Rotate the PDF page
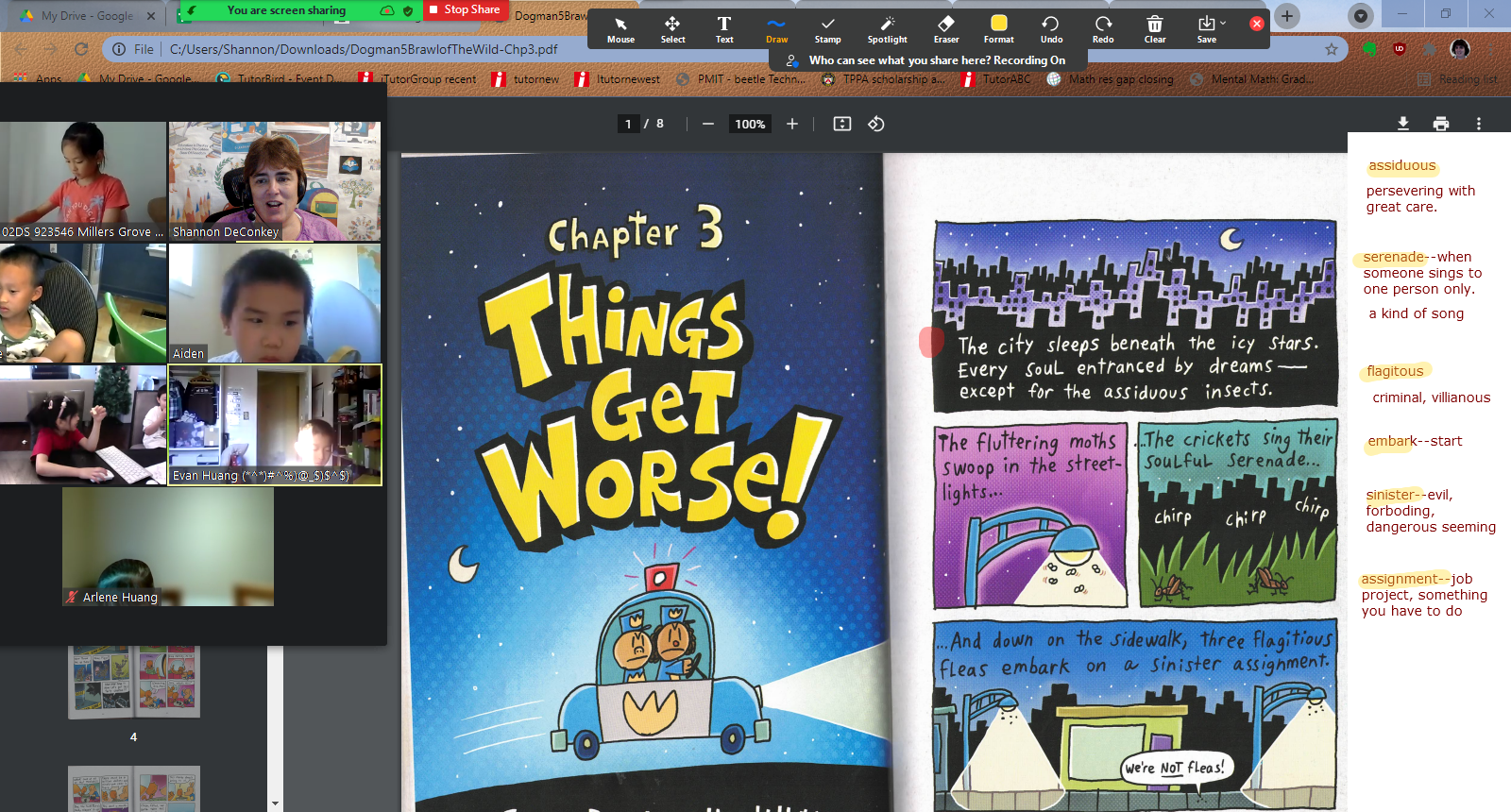Viewport: 1511px width, 812px height. 876,124
